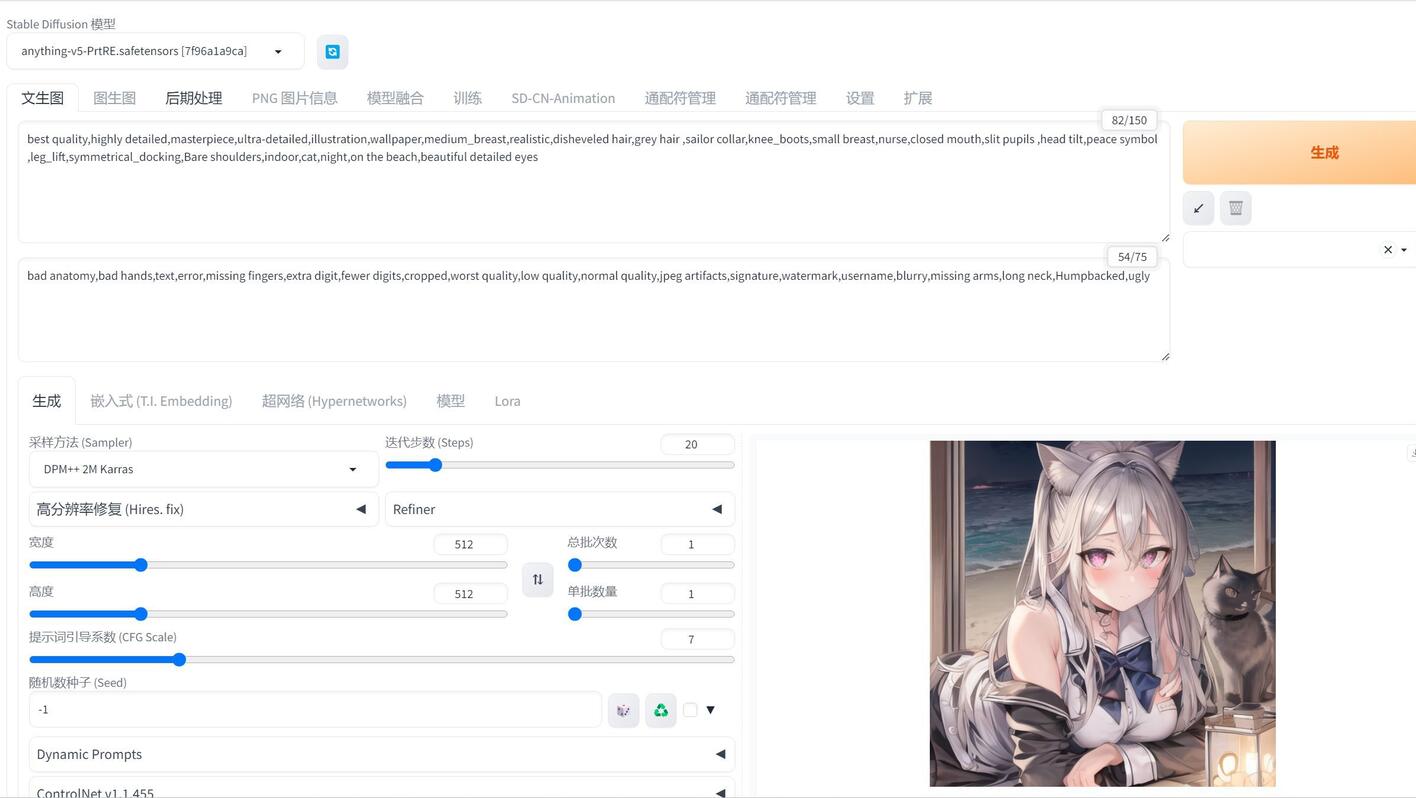
Task: Click the generated catgirl image preview
Action: coord(1103,613)
